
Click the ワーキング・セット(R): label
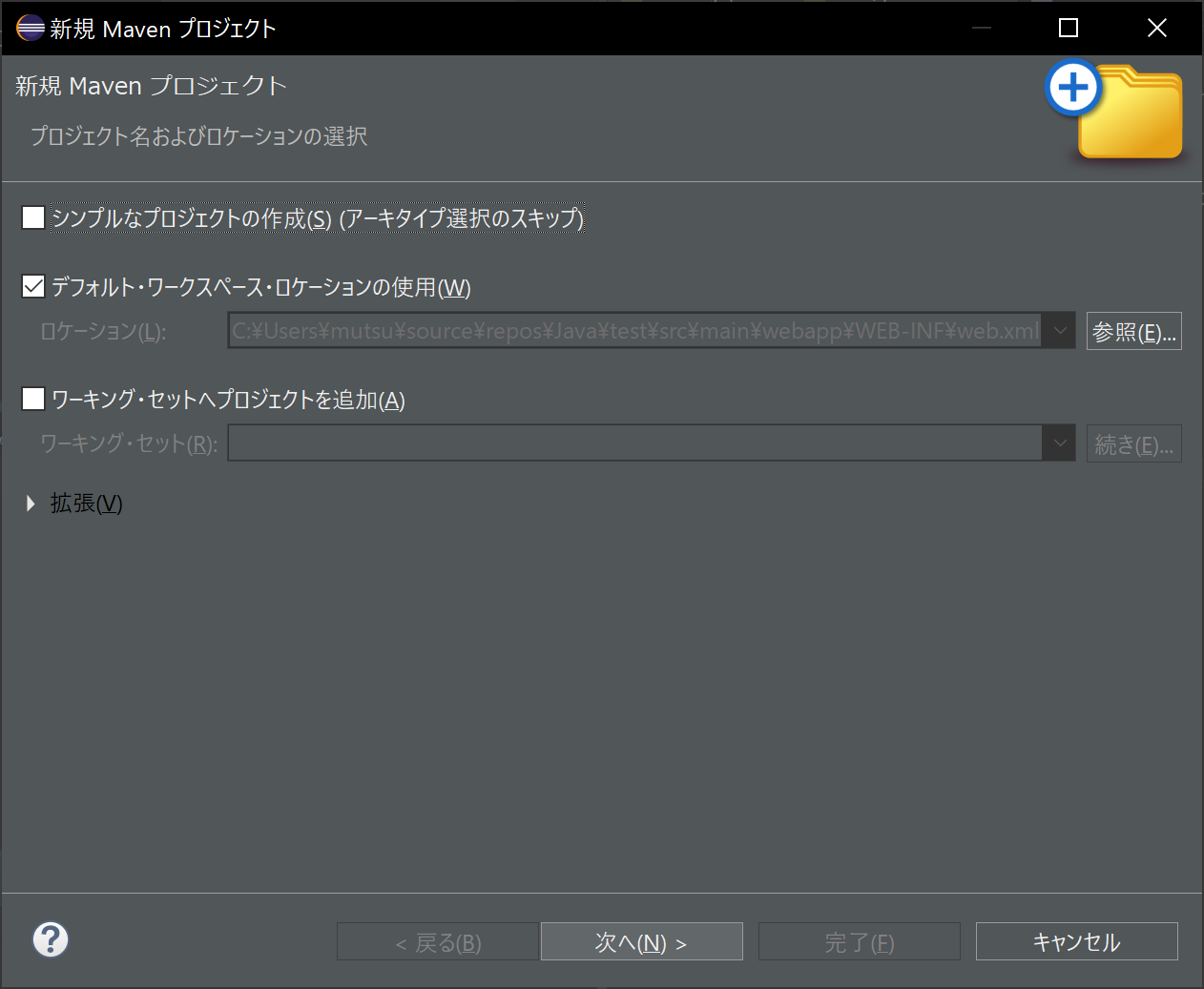click(x=129, y=443)
